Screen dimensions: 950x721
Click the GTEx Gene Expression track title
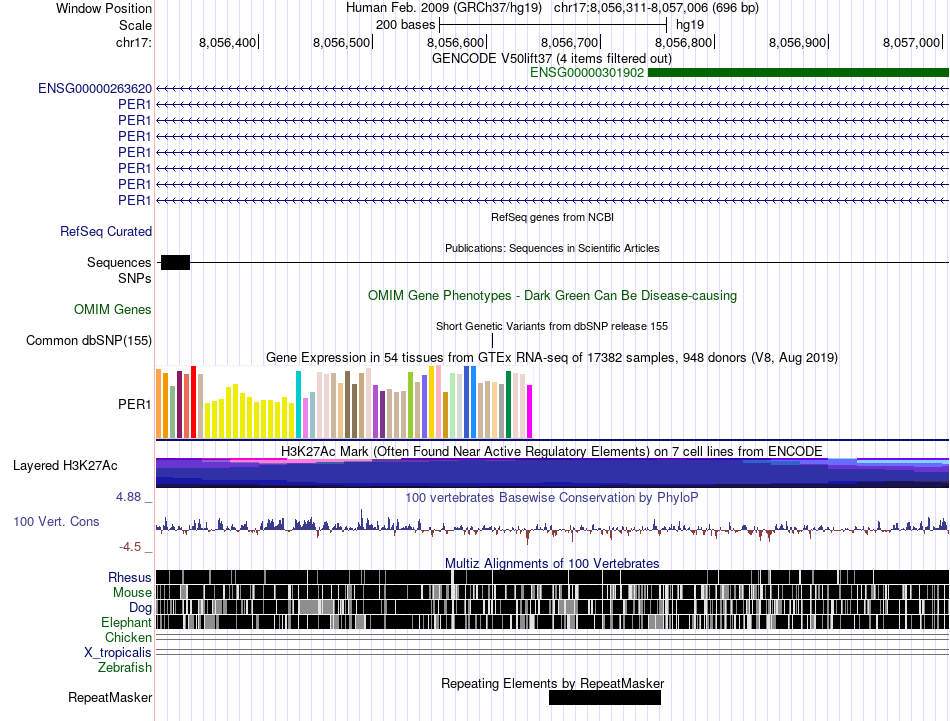click(552, 357)
